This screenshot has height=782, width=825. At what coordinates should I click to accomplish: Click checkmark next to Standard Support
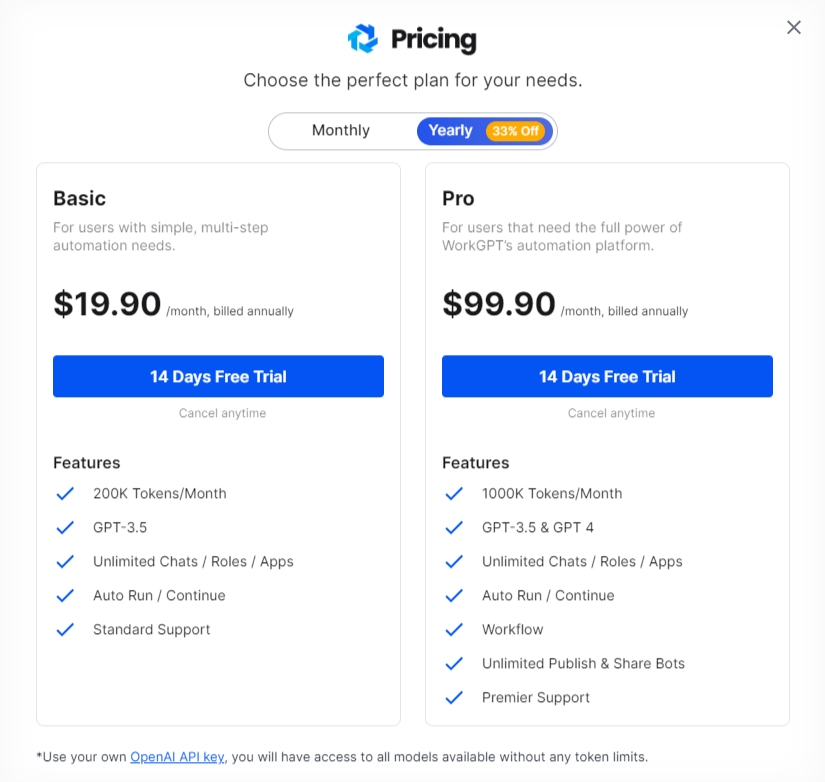pos(65,629)
